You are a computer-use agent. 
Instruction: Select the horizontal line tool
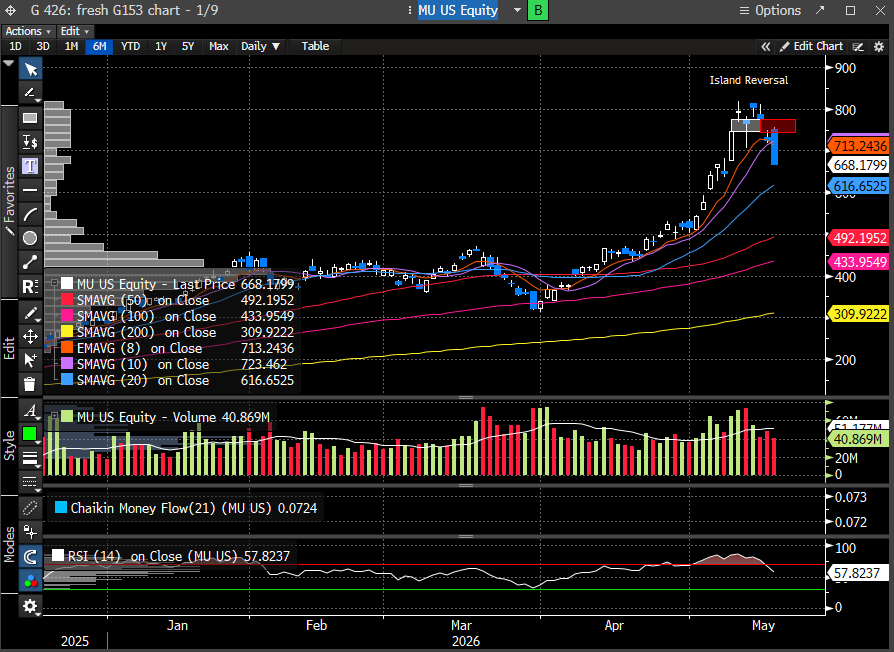click(30, 190)
